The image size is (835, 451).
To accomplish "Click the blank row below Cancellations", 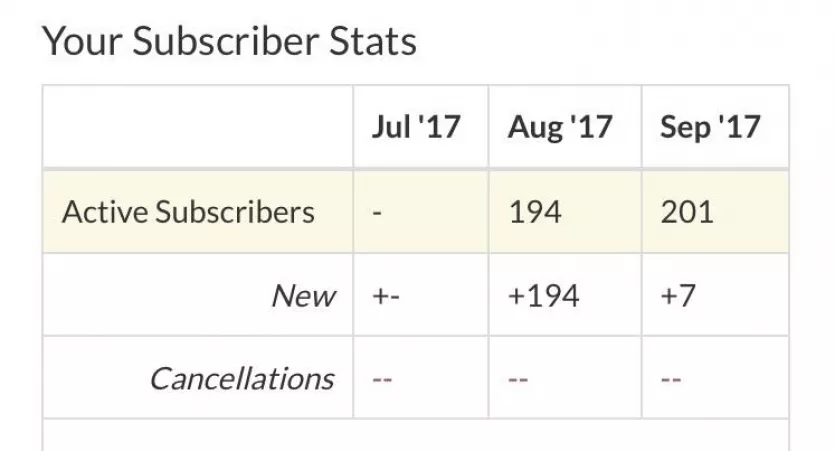I will (415, 435).
